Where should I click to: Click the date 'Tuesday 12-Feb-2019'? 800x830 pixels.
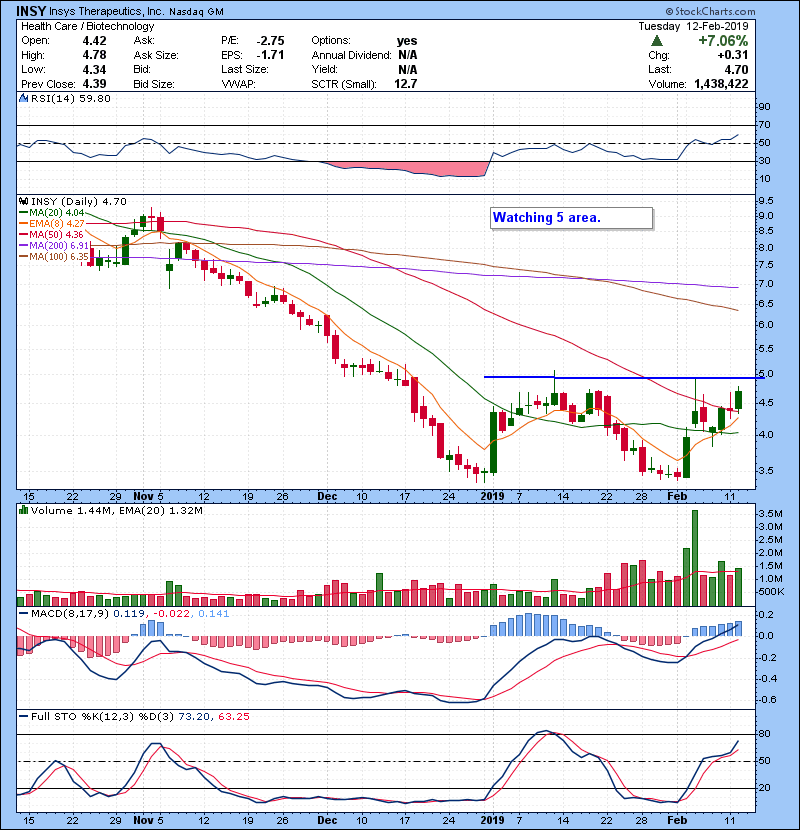coord(693,26)
